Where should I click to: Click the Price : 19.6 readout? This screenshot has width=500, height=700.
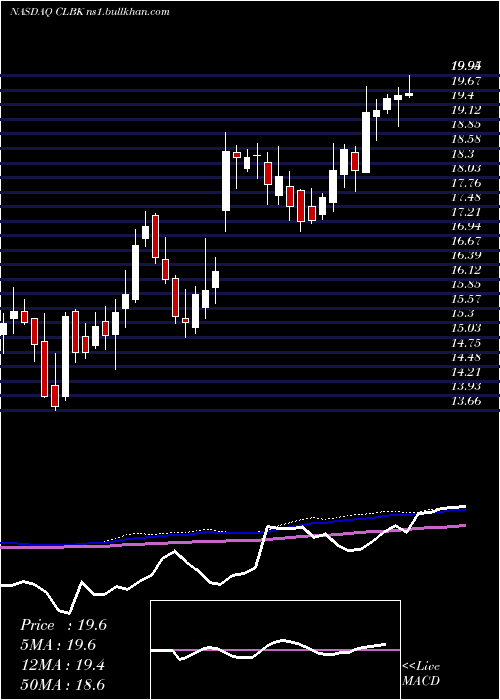63,625
